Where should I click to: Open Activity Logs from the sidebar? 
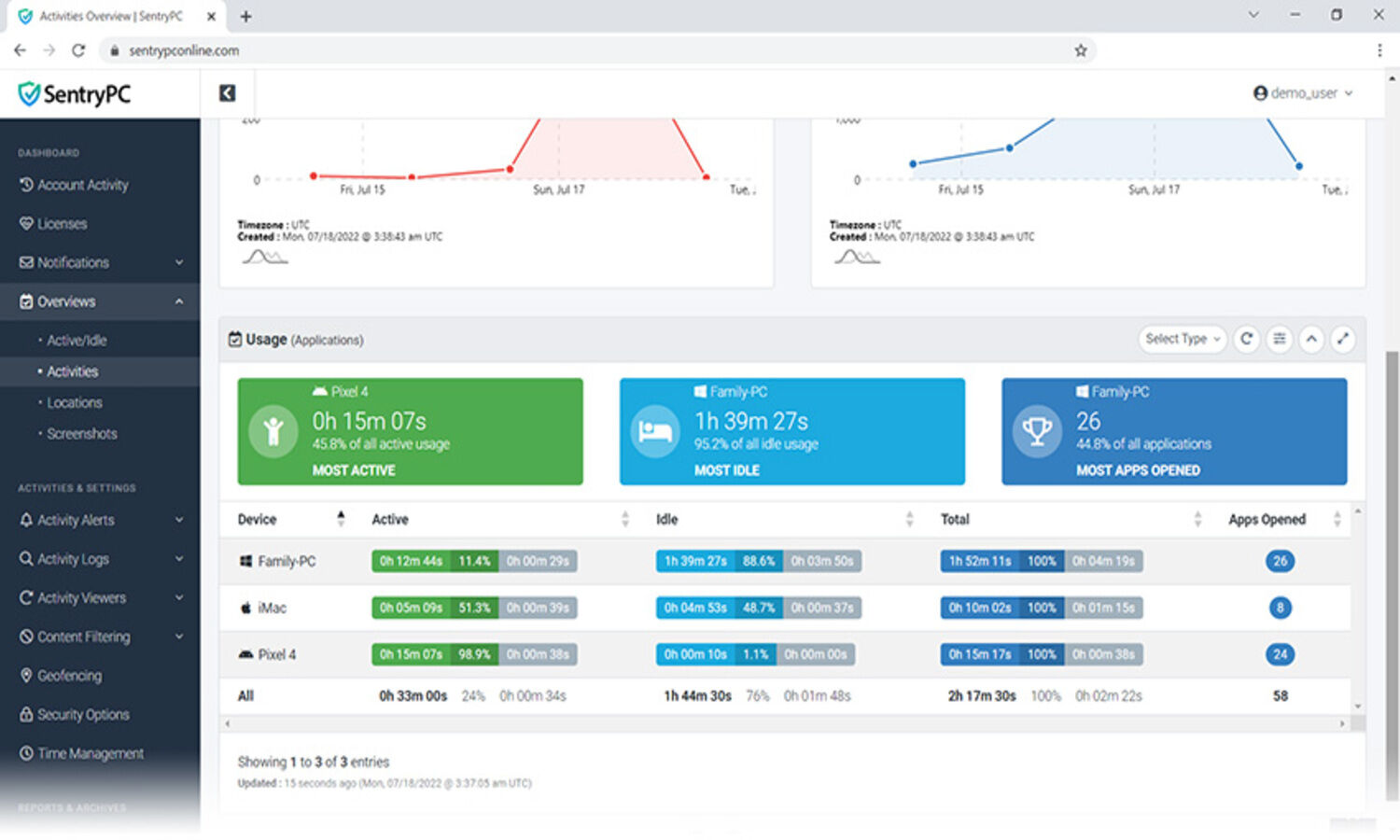[x=73, y=559]
